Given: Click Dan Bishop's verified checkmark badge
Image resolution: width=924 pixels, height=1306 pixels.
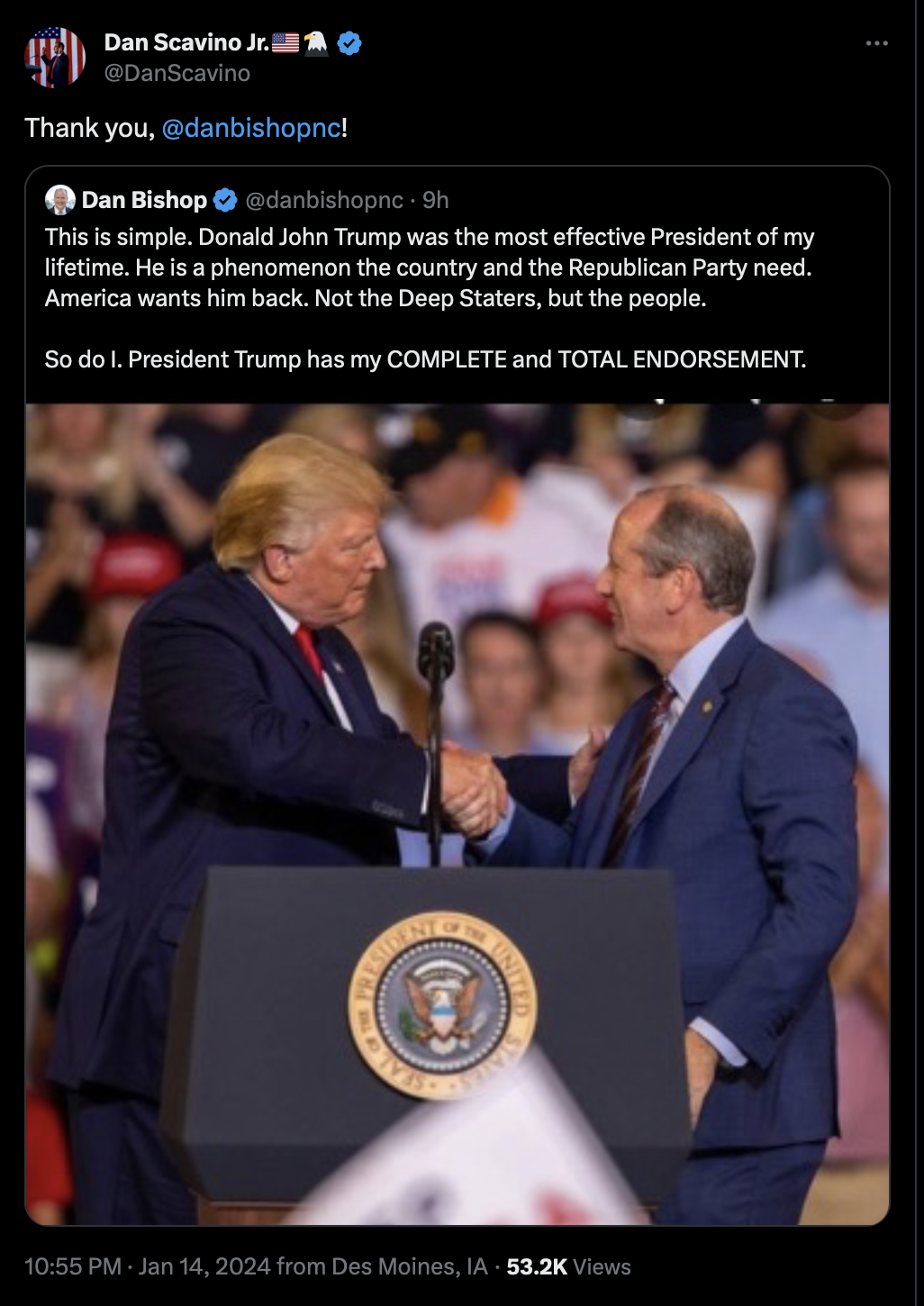Looking at the screenshot, I should pos(225,200).
